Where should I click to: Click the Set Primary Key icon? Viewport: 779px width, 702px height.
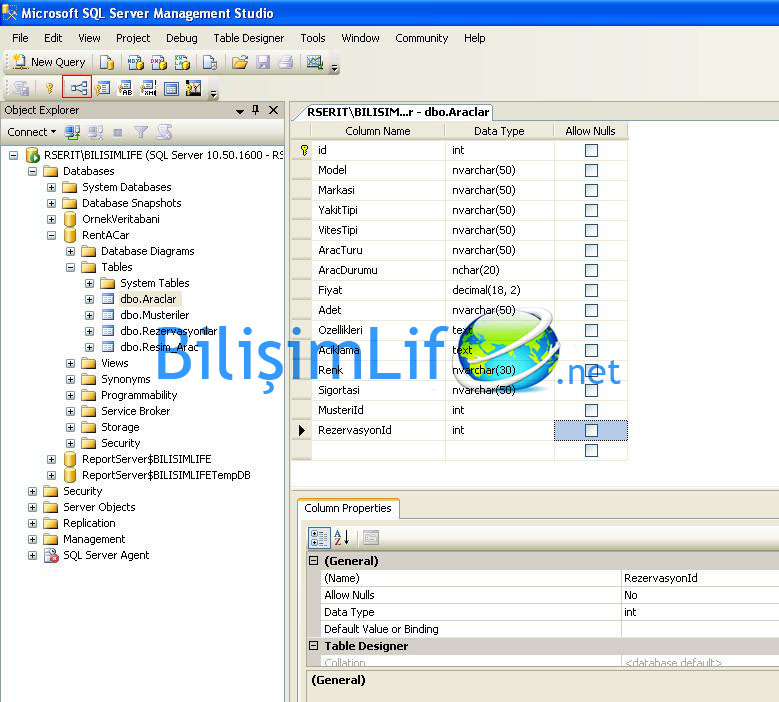point(49,88)
